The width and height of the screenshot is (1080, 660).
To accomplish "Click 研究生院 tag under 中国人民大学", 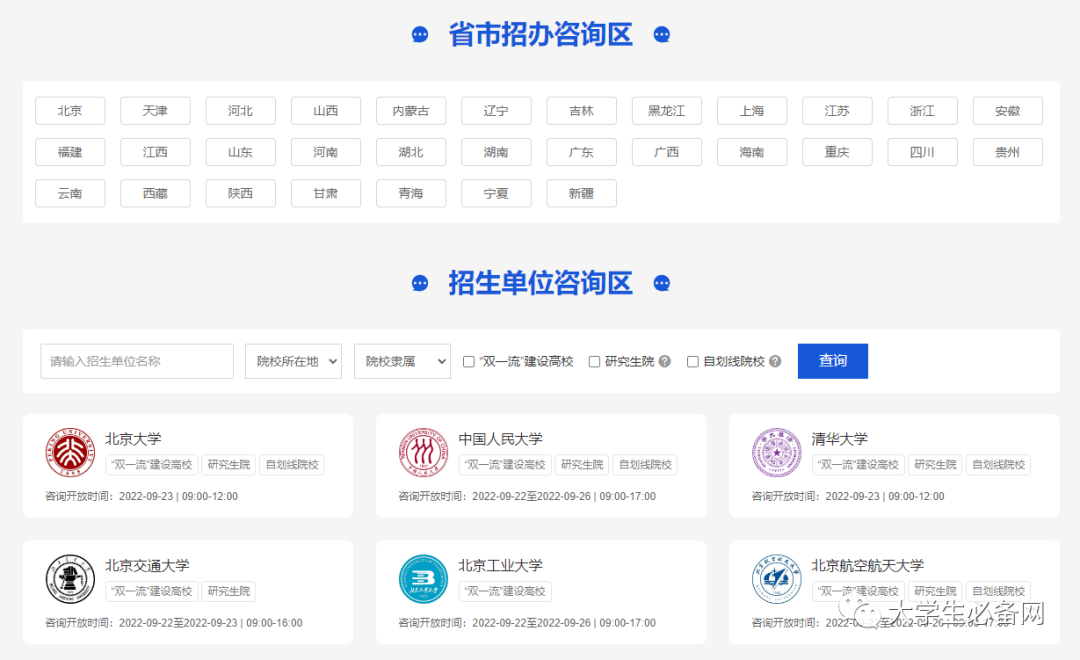I will point(582,464).
